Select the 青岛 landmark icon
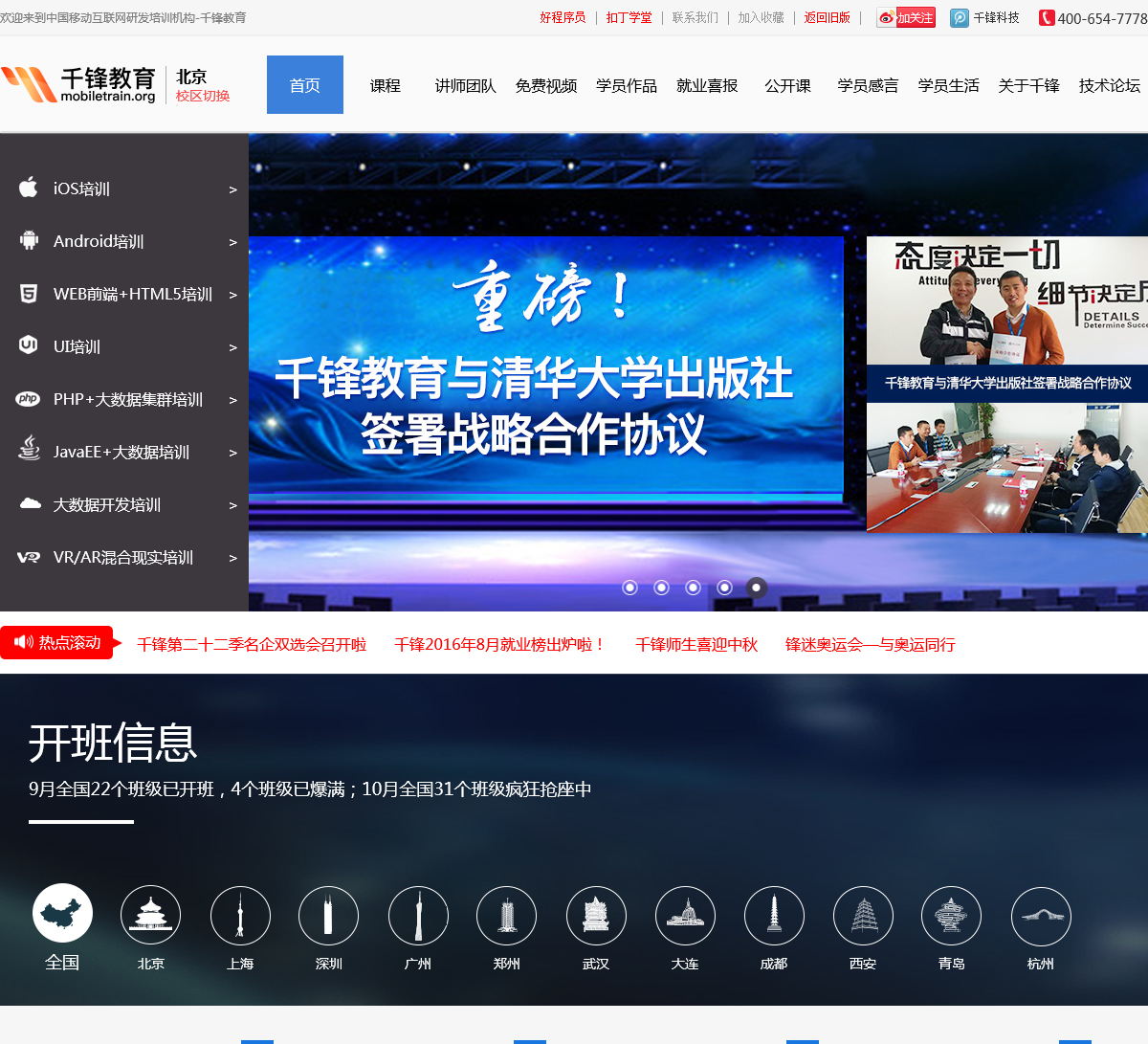The height and width of the screenshot is (1044, 1148). 951,916
